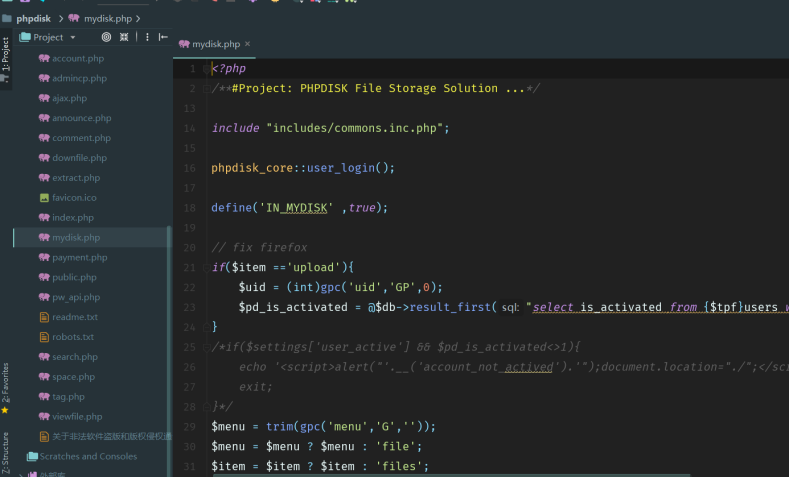The height and width of the screenshot is (478, 789).
Task: Click the text file icon of robots.txt
Action: tap(44, 337)
